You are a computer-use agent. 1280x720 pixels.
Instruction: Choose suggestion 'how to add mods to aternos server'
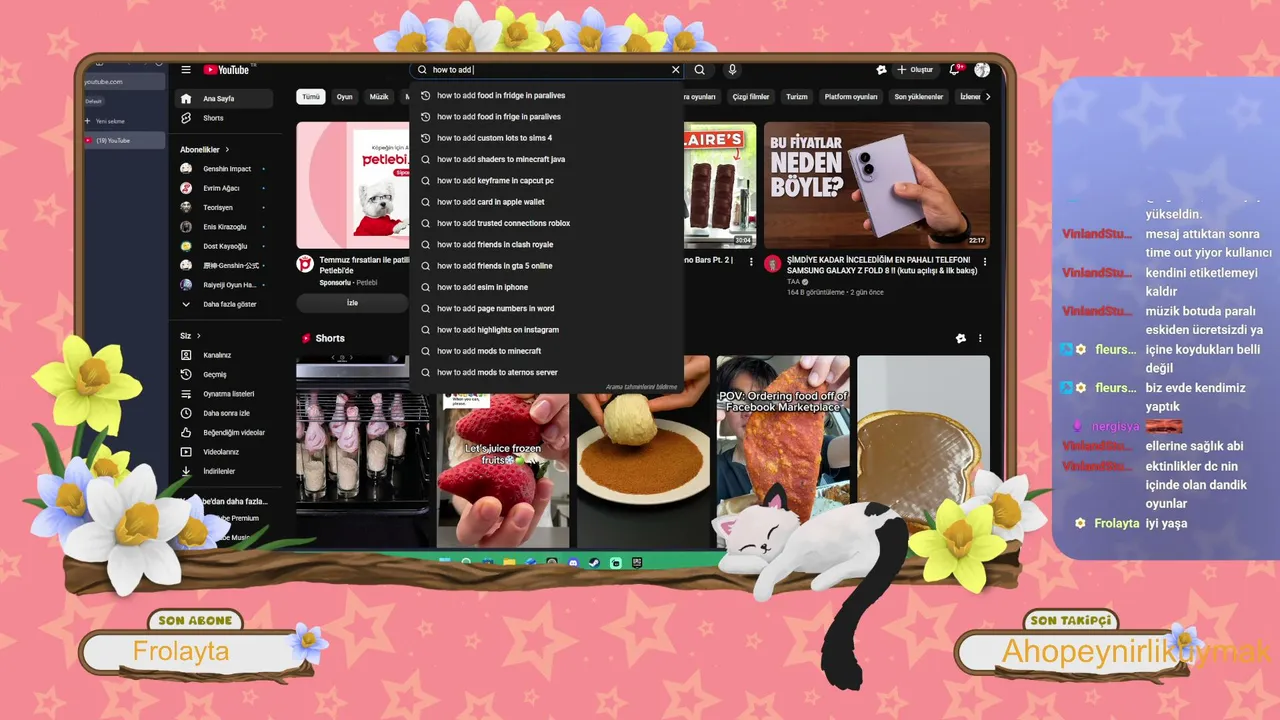[x=546, y=372]
